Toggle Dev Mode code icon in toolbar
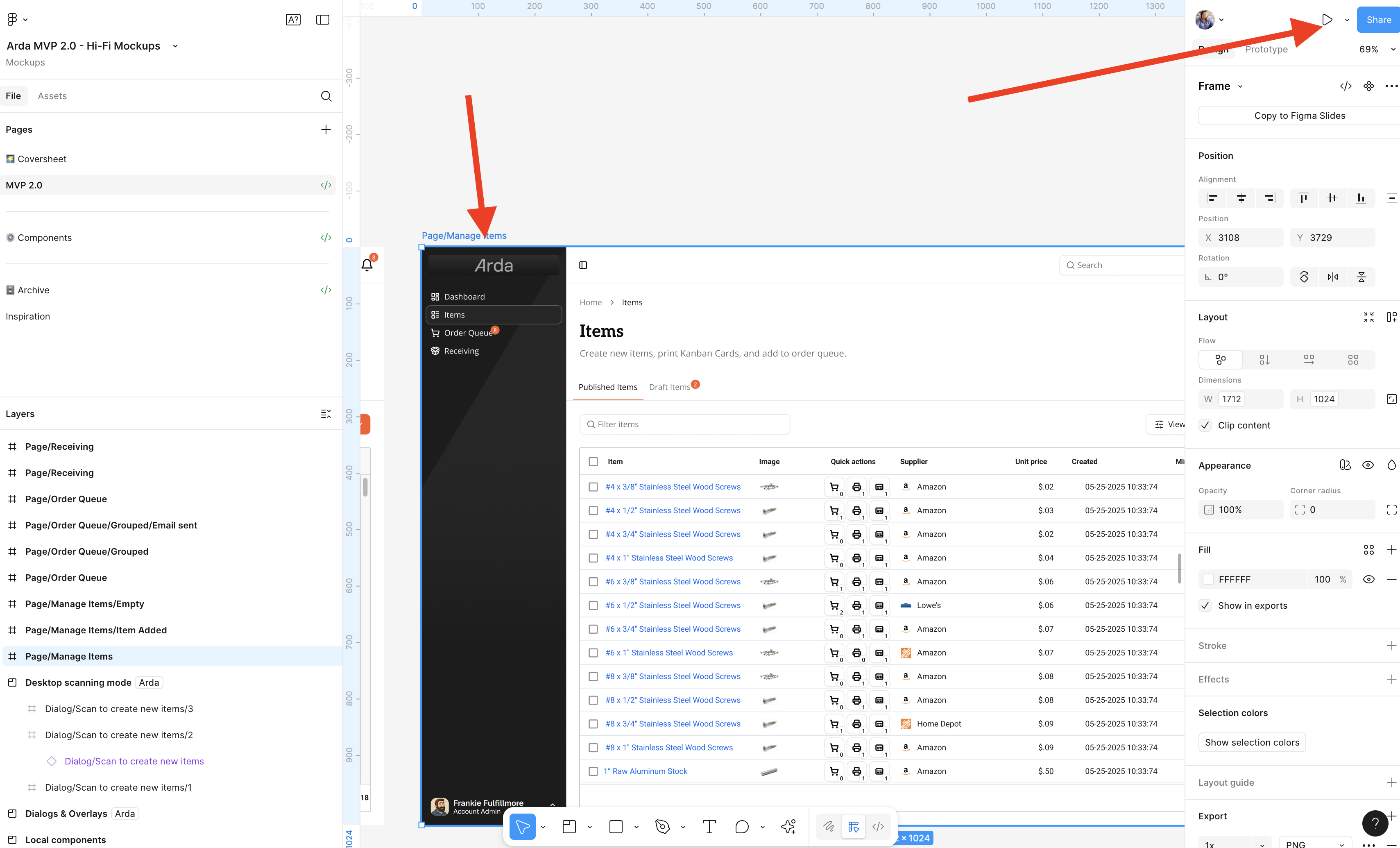 click(878, 827)
